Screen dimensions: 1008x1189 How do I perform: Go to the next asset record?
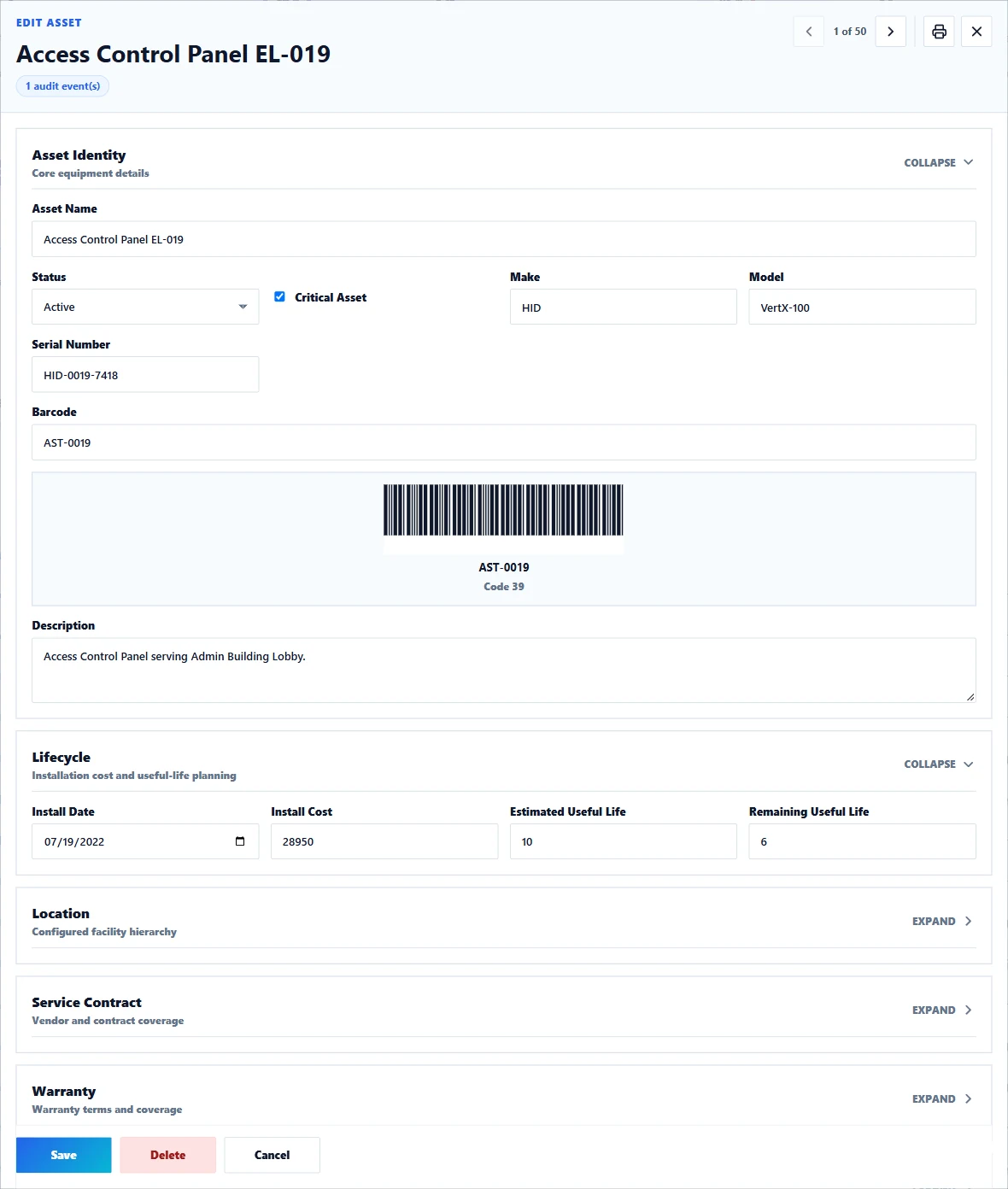click(x=890, y=32)
